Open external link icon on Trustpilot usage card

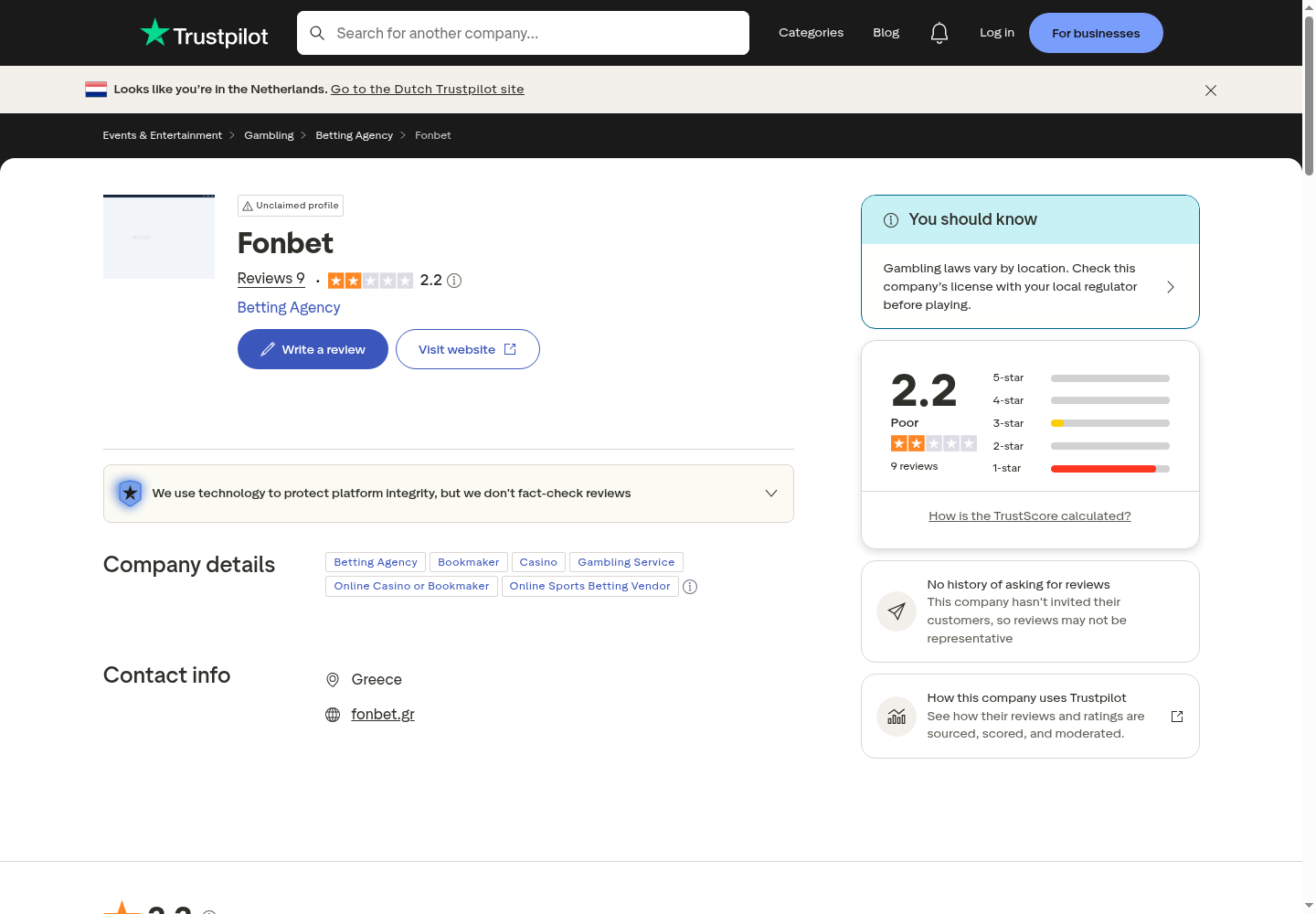(1177, 717)
